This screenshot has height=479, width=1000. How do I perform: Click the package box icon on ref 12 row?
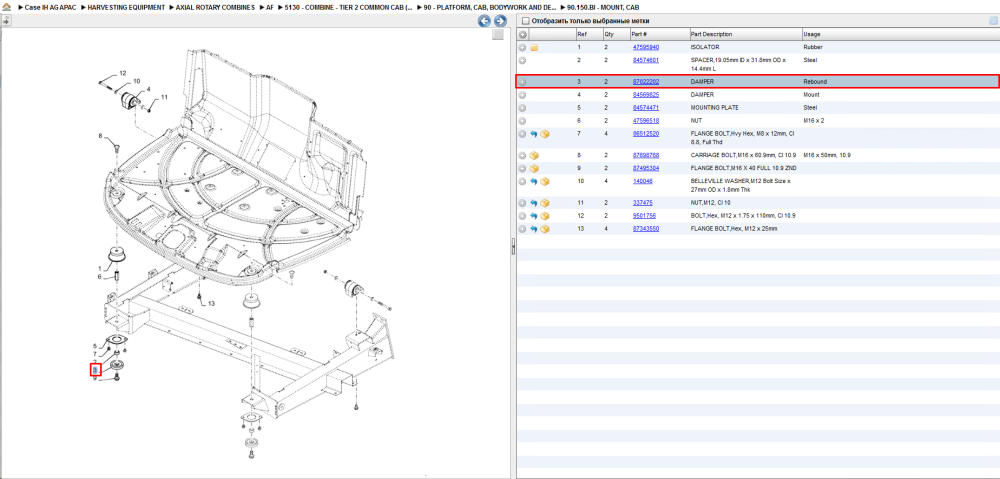pos(545,216)
